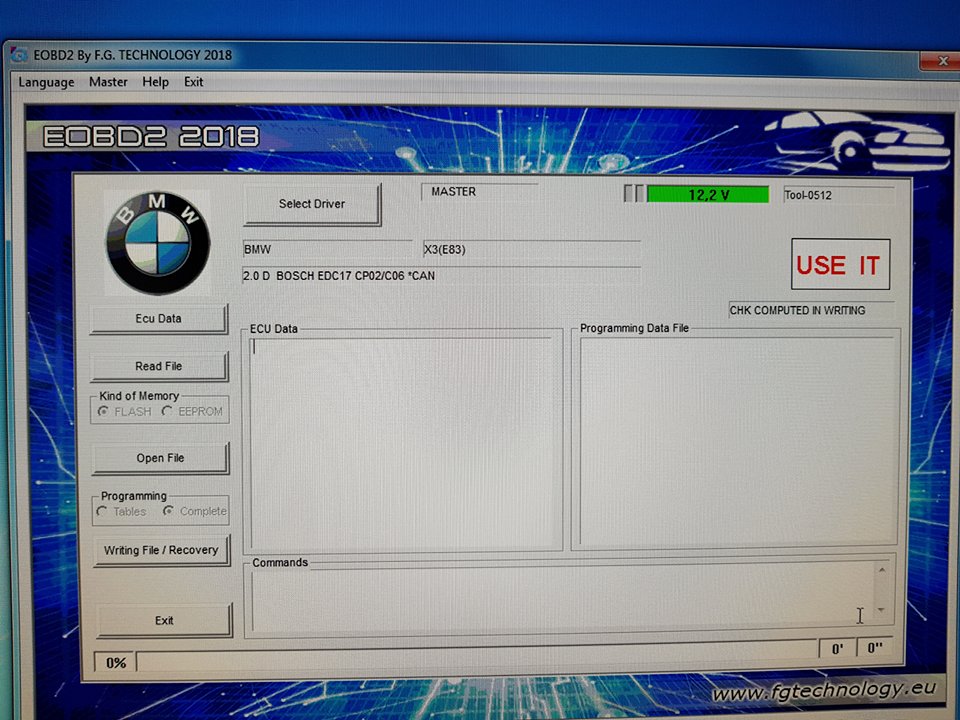This screenshot has height=720, width=960.
Task: Click the BMW logo image
Action: pyautogui.click(x=158, y=242)
